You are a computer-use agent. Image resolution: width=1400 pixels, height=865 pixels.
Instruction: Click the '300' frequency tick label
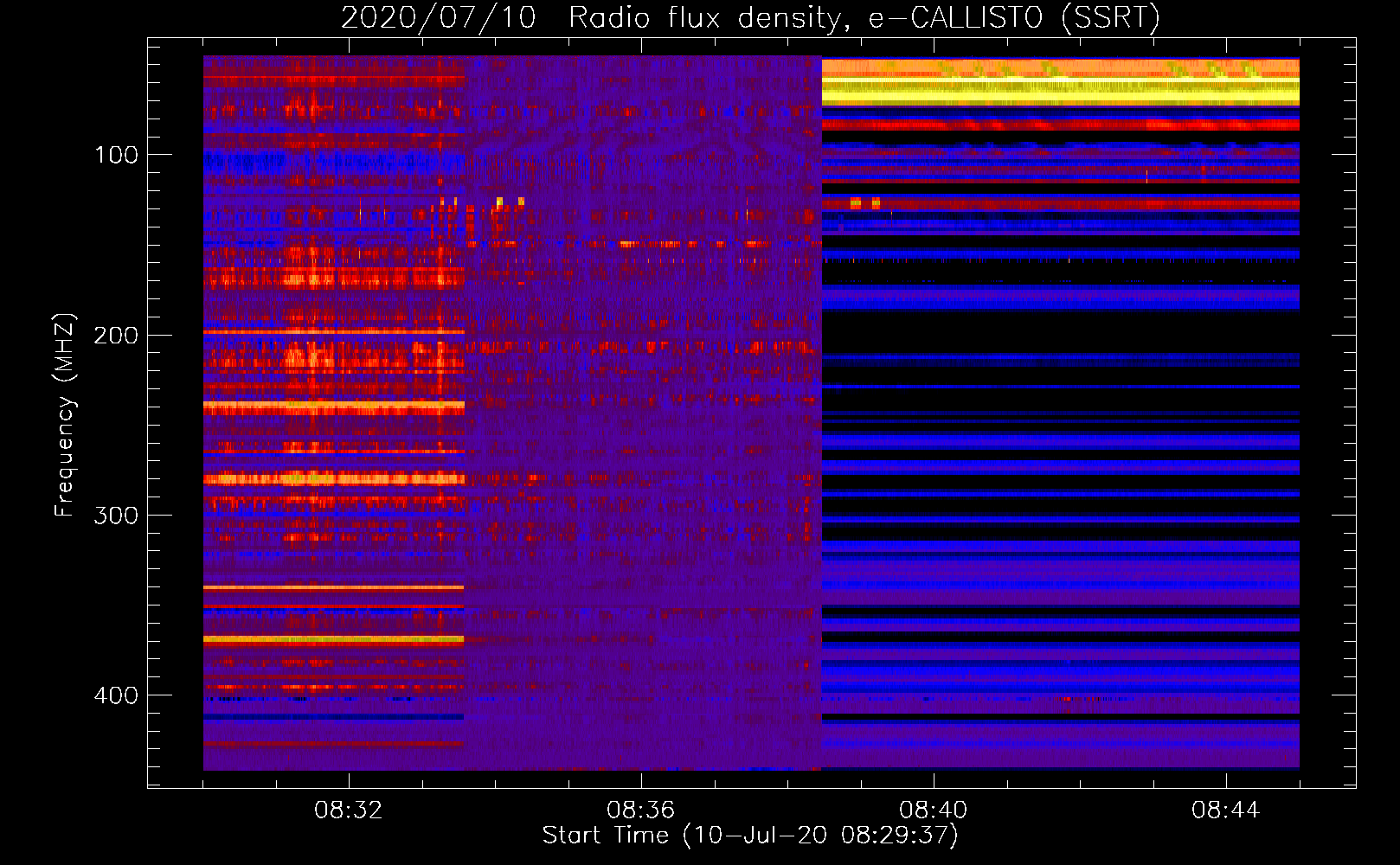[x=116, y=515]
